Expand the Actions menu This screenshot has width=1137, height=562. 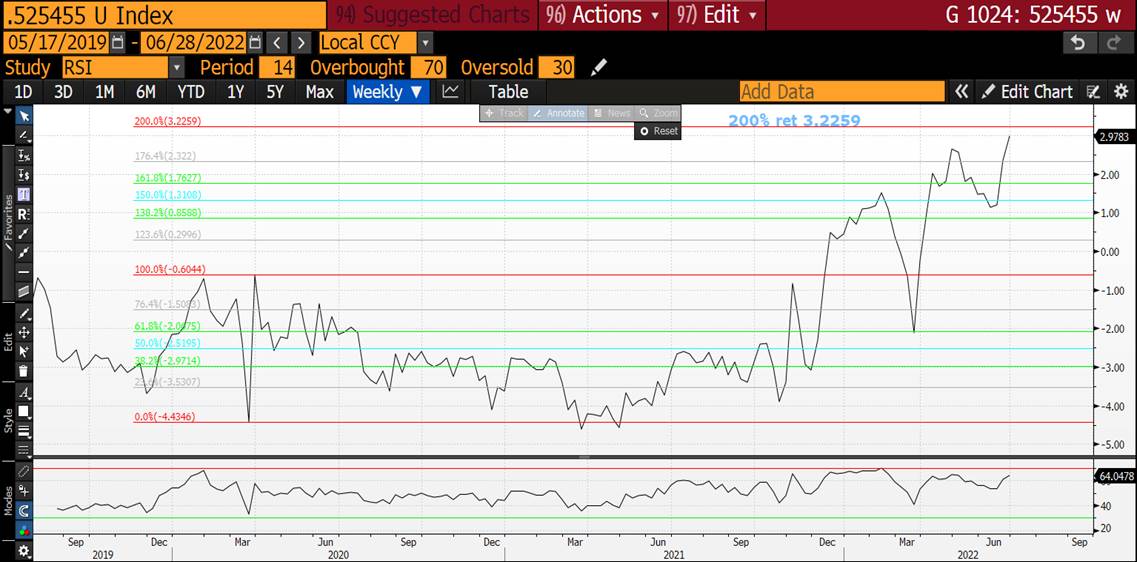[603, 15]
